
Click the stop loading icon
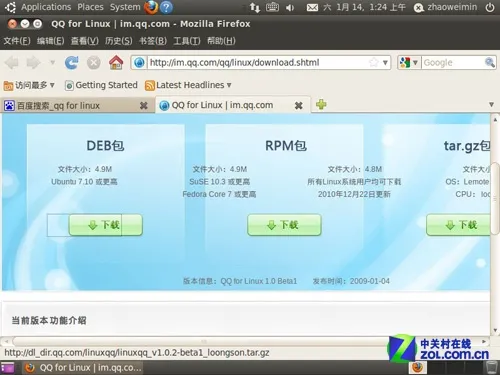(94, 63)
